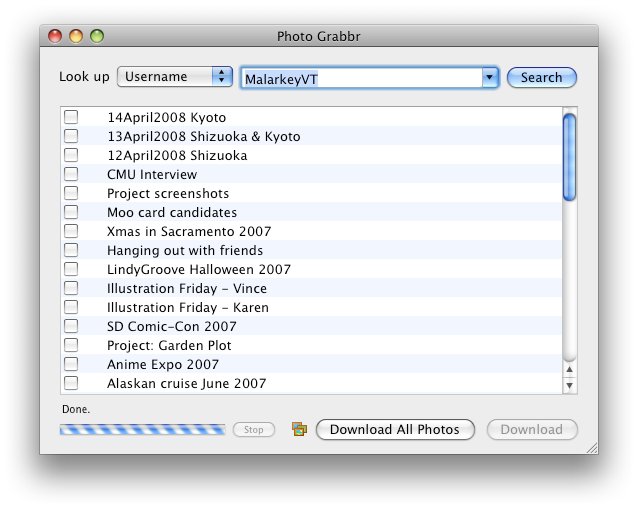Tick the Illustration Friday - Karen checkbox
Viewport: 638px width, 509px height.
click(71, 307)
